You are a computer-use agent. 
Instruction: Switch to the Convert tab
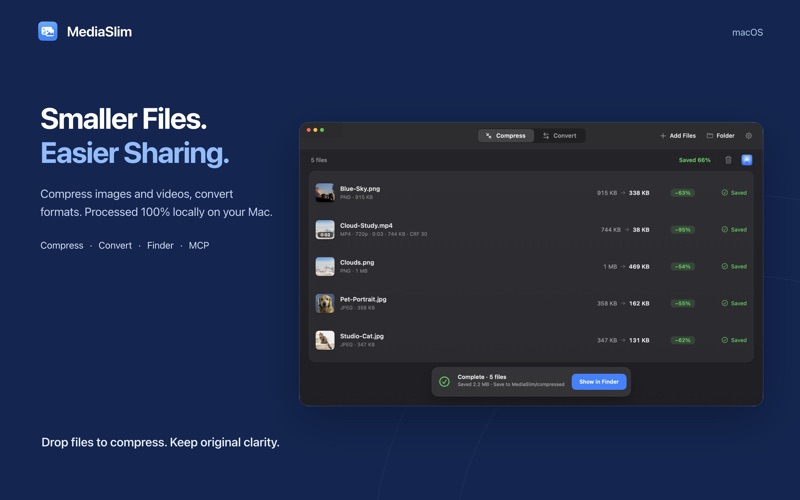559,136
